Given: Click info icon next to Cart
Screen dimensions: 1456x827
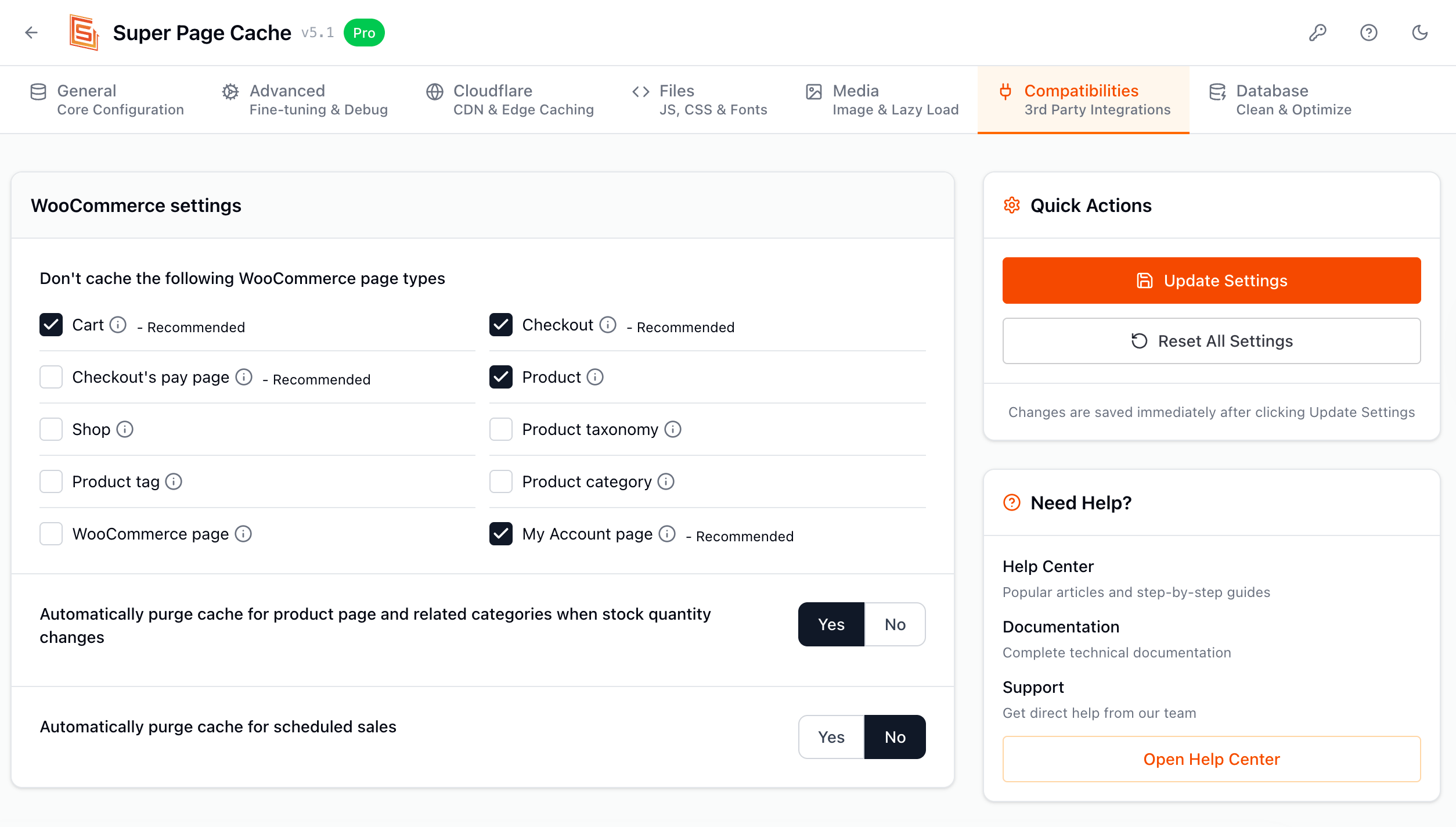Looking at the screenshot, I should point(118,325).
